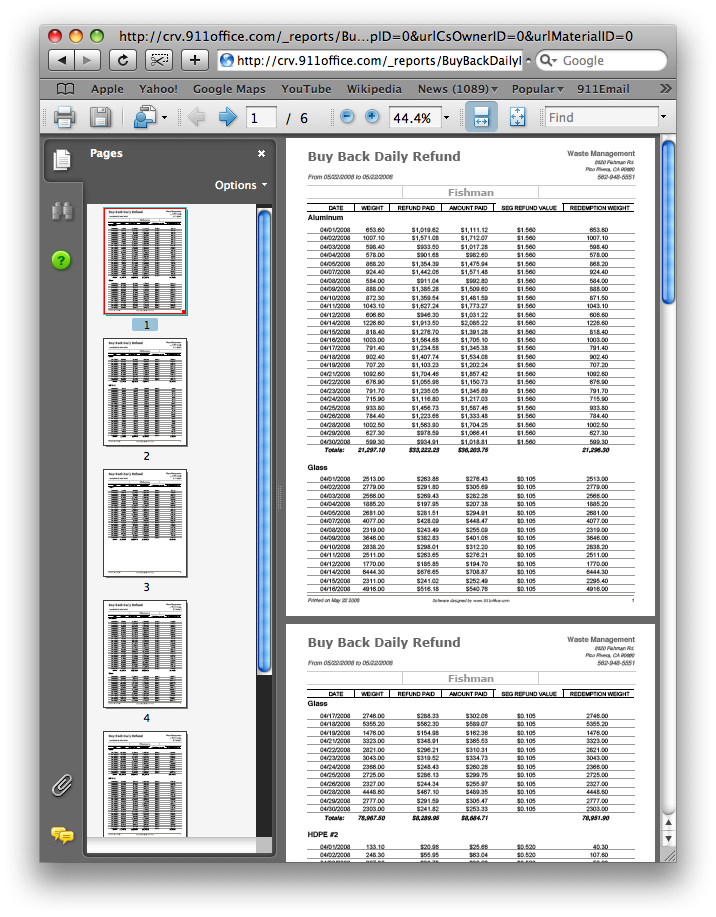Image resolution: width=716 pixels, height=917 pixels.
Task: Open the binoculars search panel icon
Action: coord(62,211)
